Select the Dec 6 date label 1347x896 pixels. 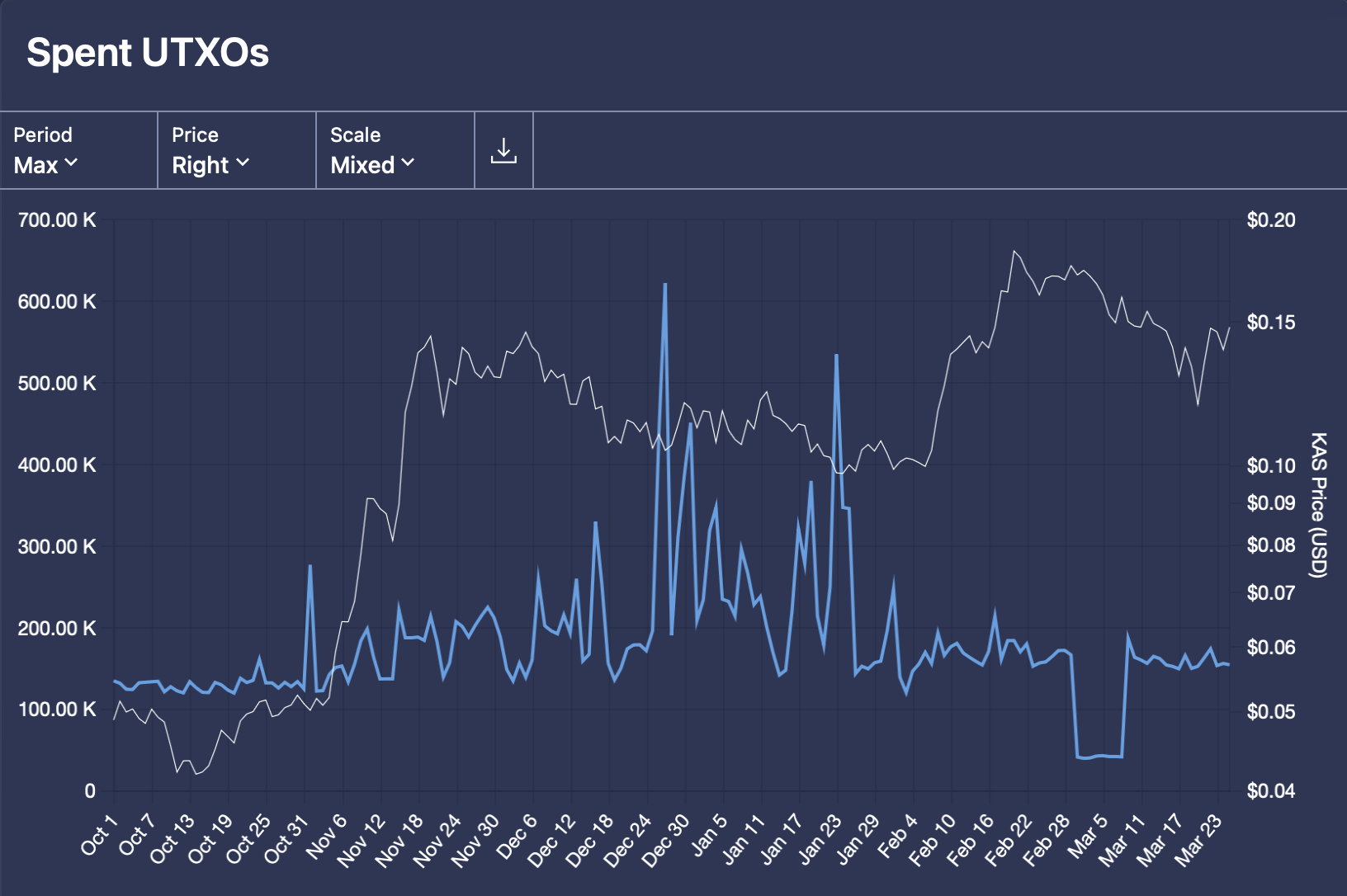518,836
